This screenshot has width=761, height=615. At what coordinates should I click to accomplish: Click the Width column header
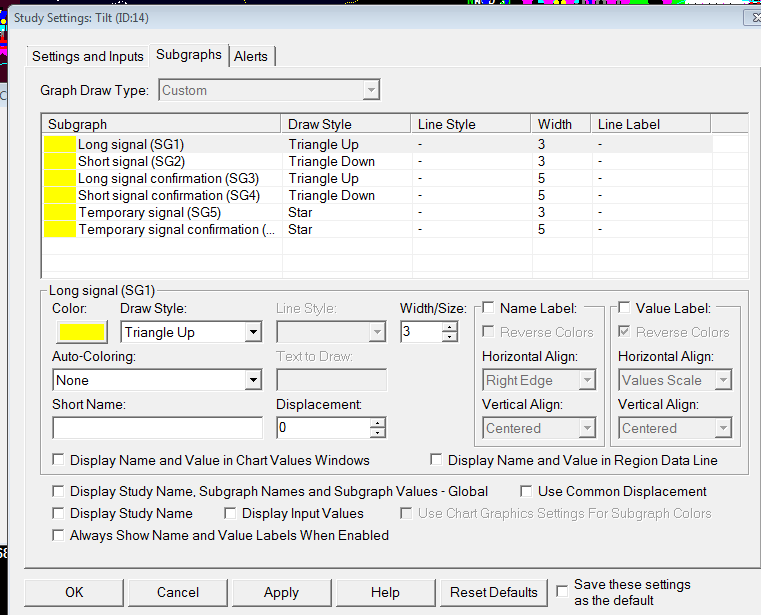click(x=561, y=124)
